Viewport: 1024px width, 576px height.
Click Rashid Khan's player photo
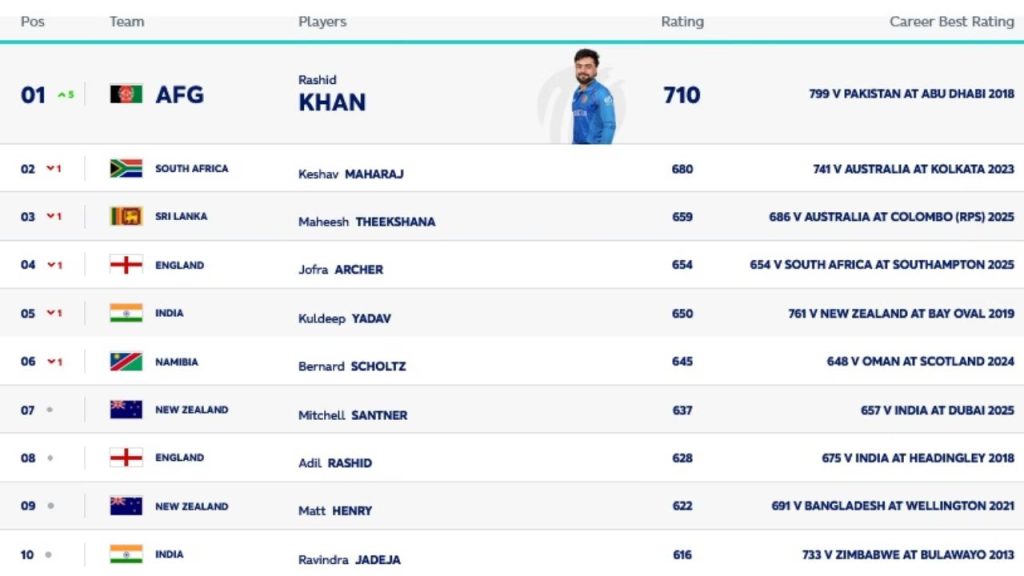click(591, 96)
